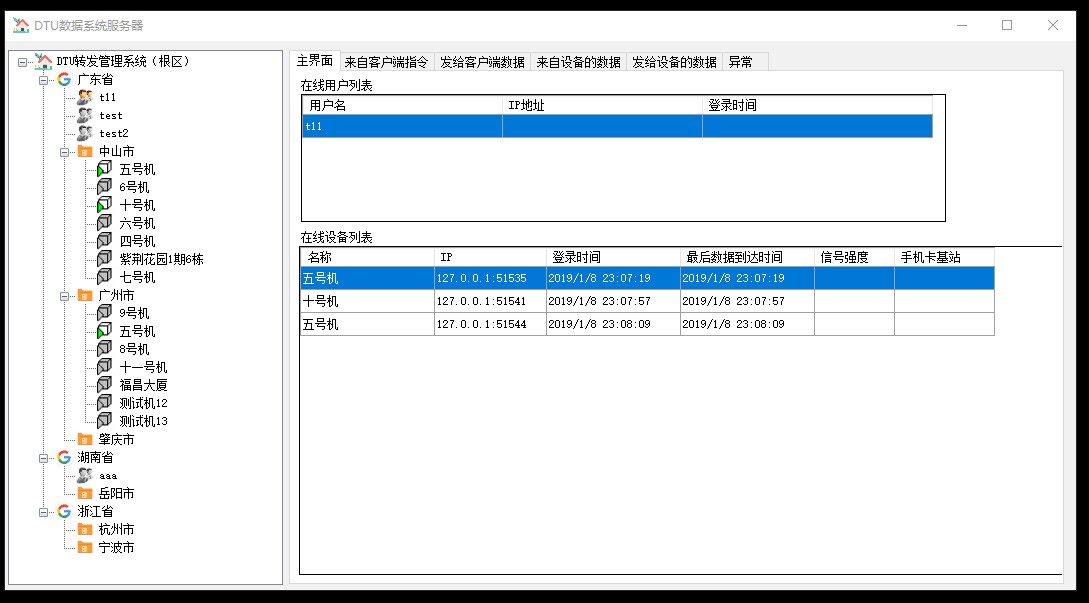Maximize the DTU数据系统服务器 window
Image resolution: width=1089 pixels, height=603 pixels.
(x=1007, y=25)
